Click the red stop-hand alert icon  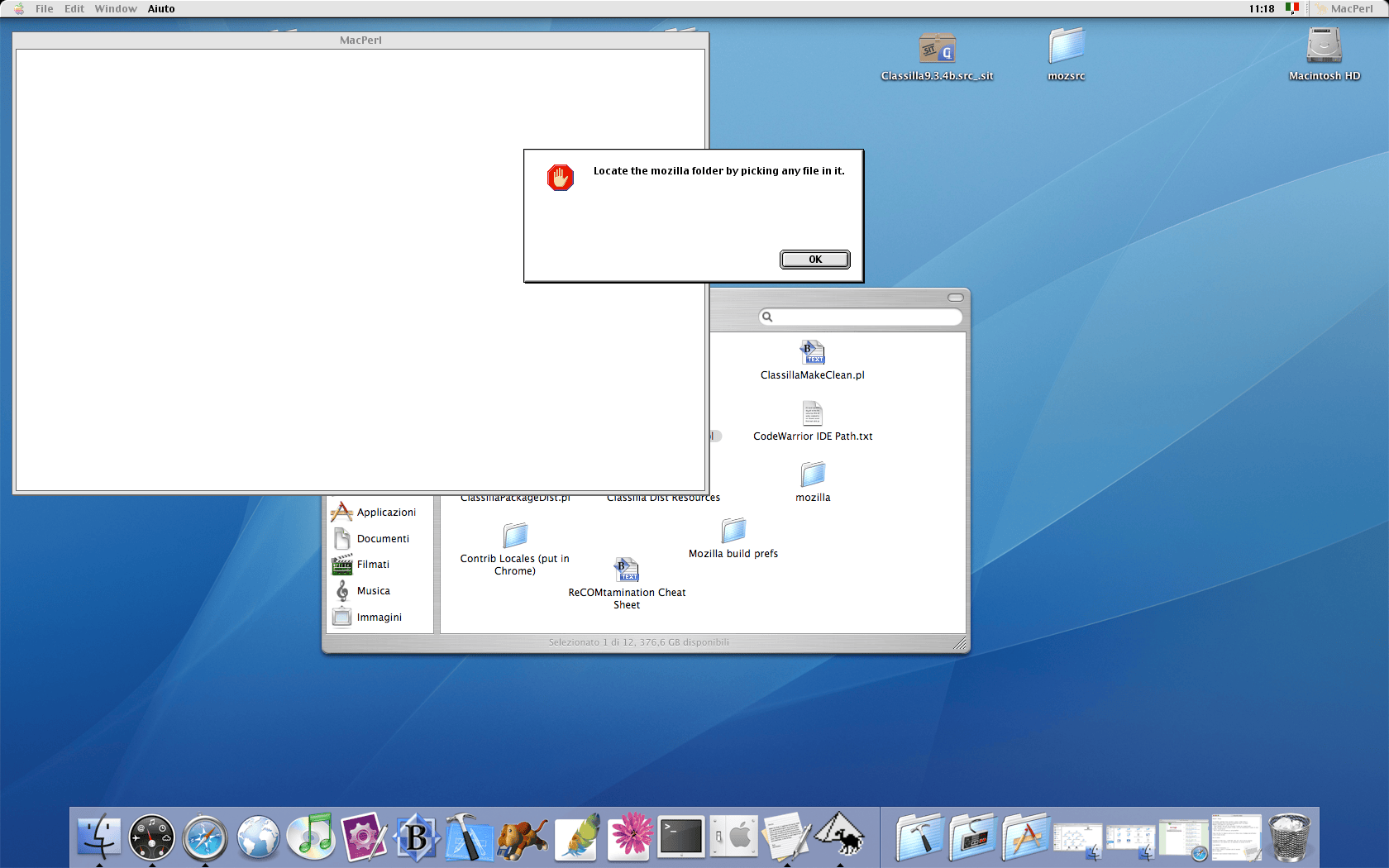pyautogui.click(x=561, y=178)
